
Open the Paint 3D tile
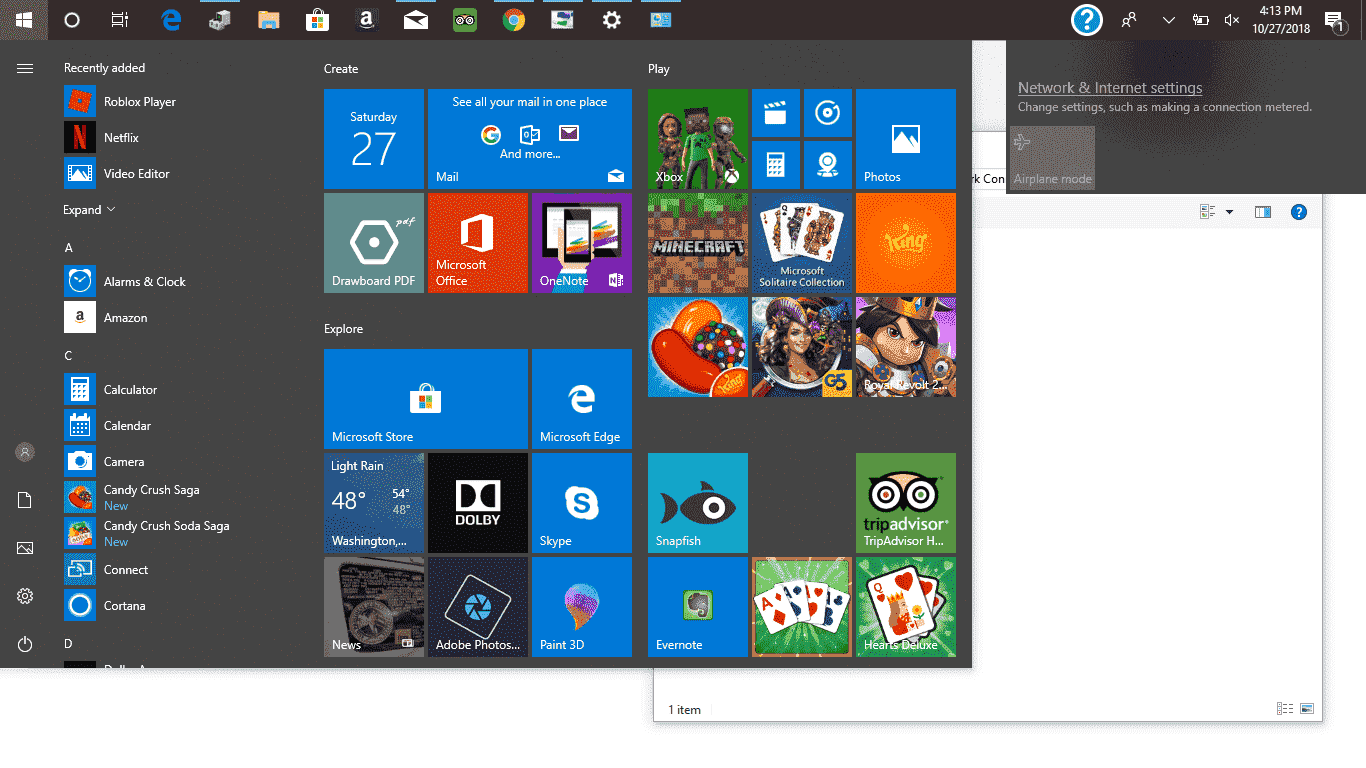(x=582, y=607)
